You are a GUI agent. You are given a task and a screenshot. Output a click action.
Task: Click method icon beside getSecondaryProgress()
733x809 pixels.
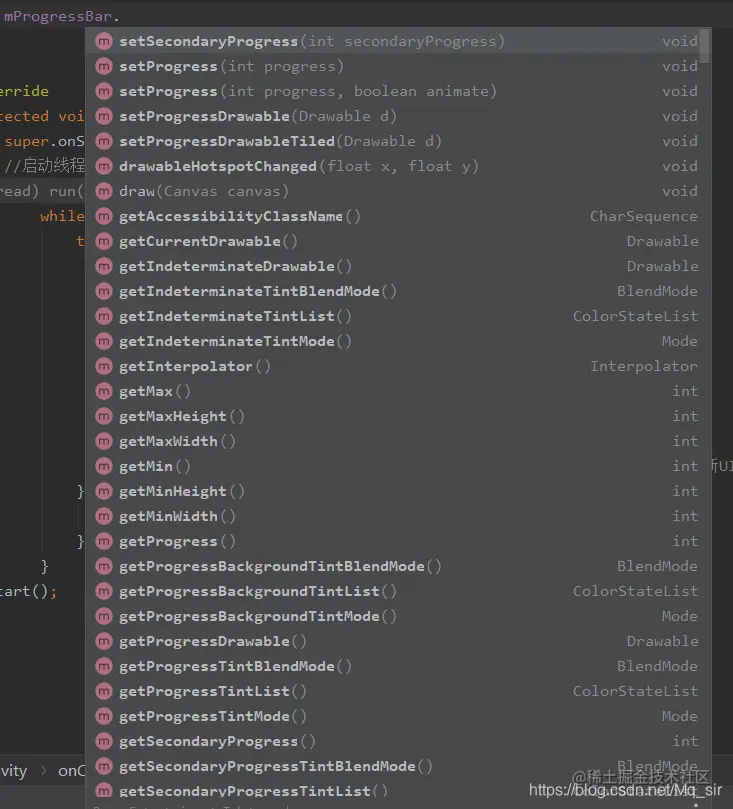point(104,741)
